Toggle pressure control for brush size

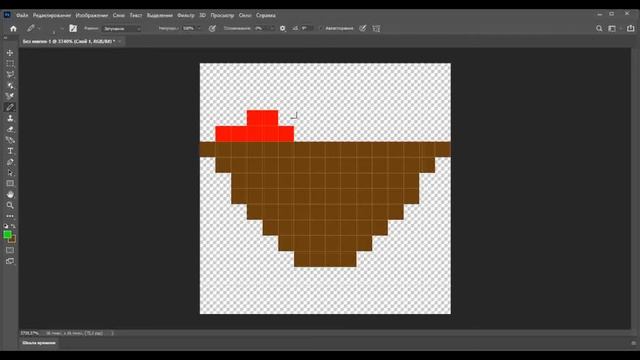click(x=362, y=29)
